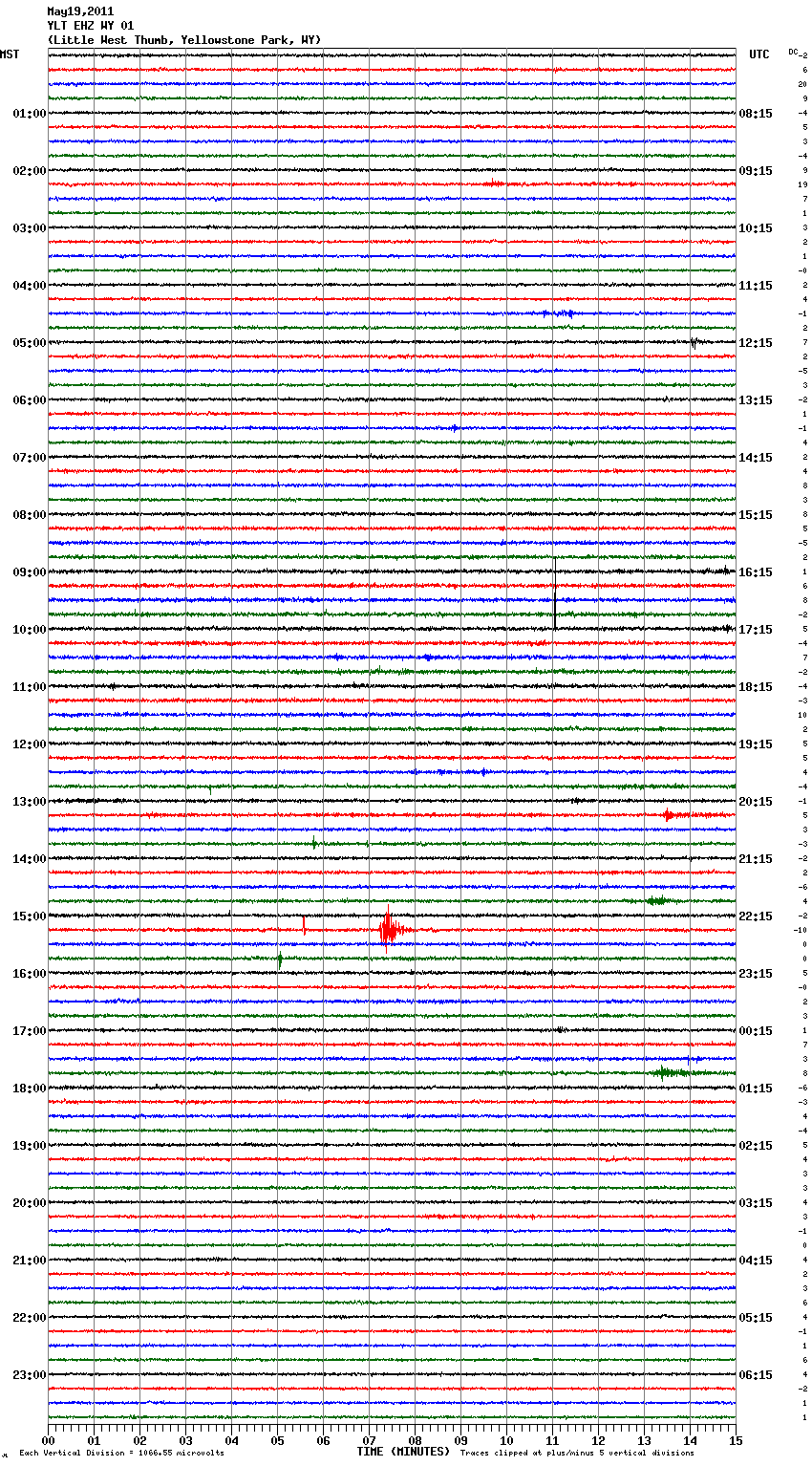Click the "21:00" MST time label
This screenshot has height=1466, width=812.
[x=30, y=1261]
